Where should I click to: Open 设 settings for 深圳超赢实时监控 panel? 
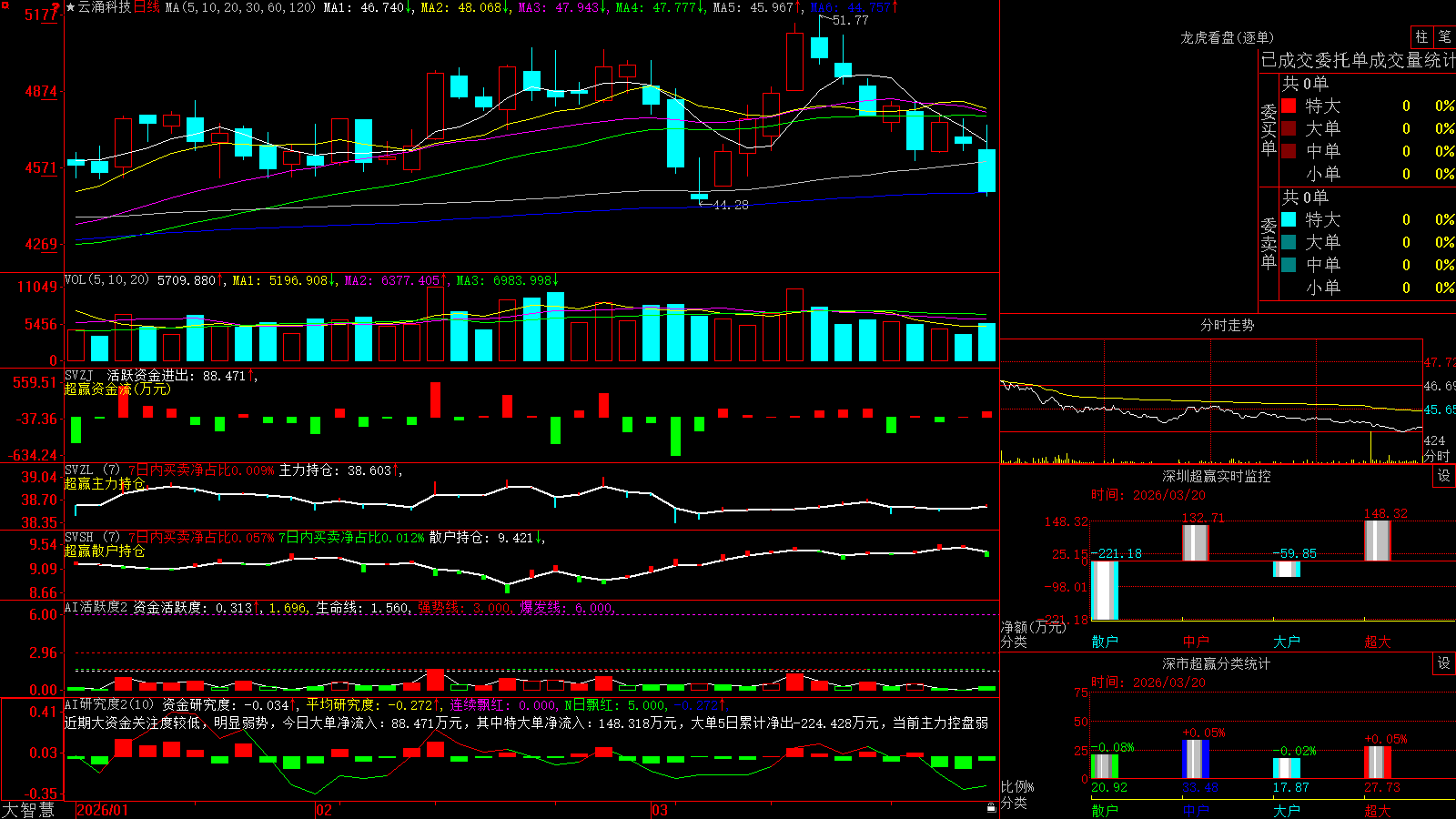(x=1444, y=476)
